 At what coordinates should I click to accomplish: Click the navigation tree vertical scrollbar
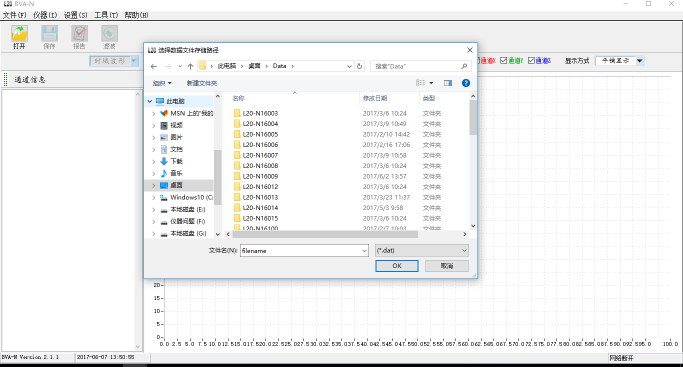218,177
